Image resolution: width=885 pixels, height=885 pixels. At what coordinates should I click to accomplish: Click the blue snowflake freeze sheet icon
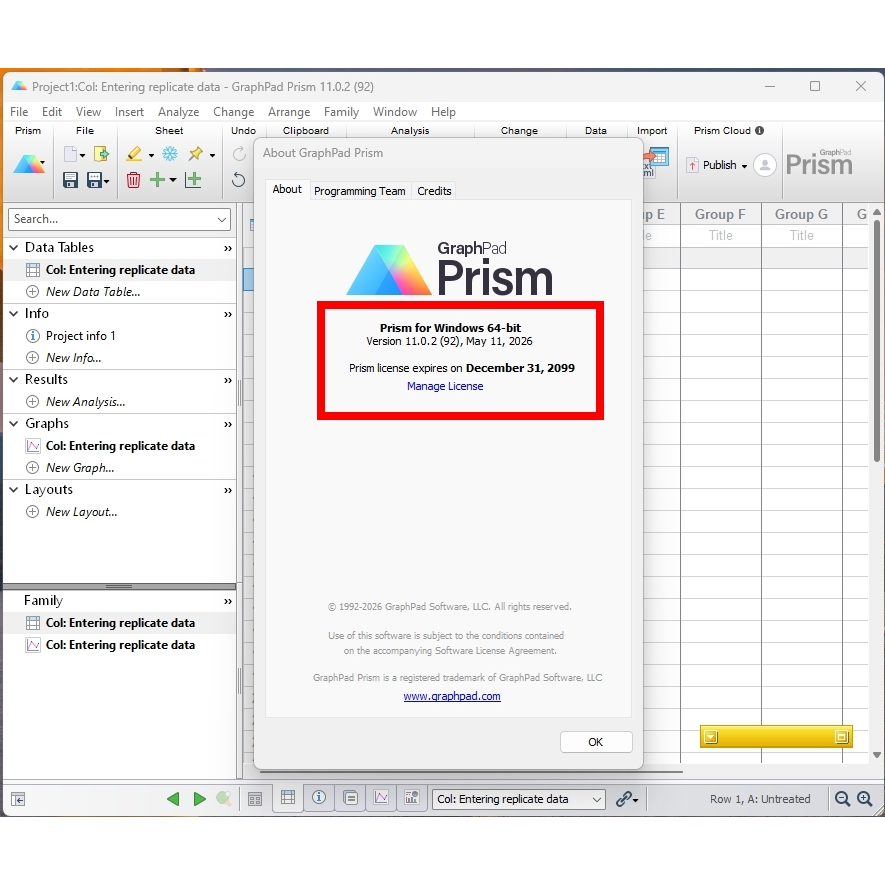[x=170, y=154]
